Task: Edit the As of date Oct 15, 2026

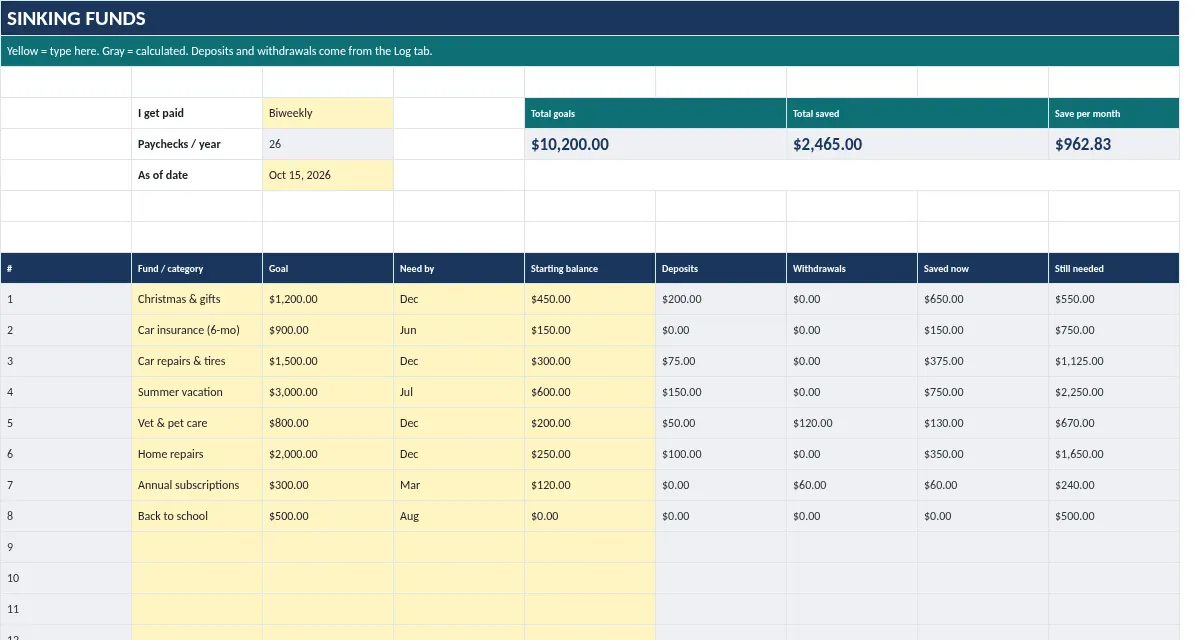Action: pyautogui.click(x=328, y=175)
